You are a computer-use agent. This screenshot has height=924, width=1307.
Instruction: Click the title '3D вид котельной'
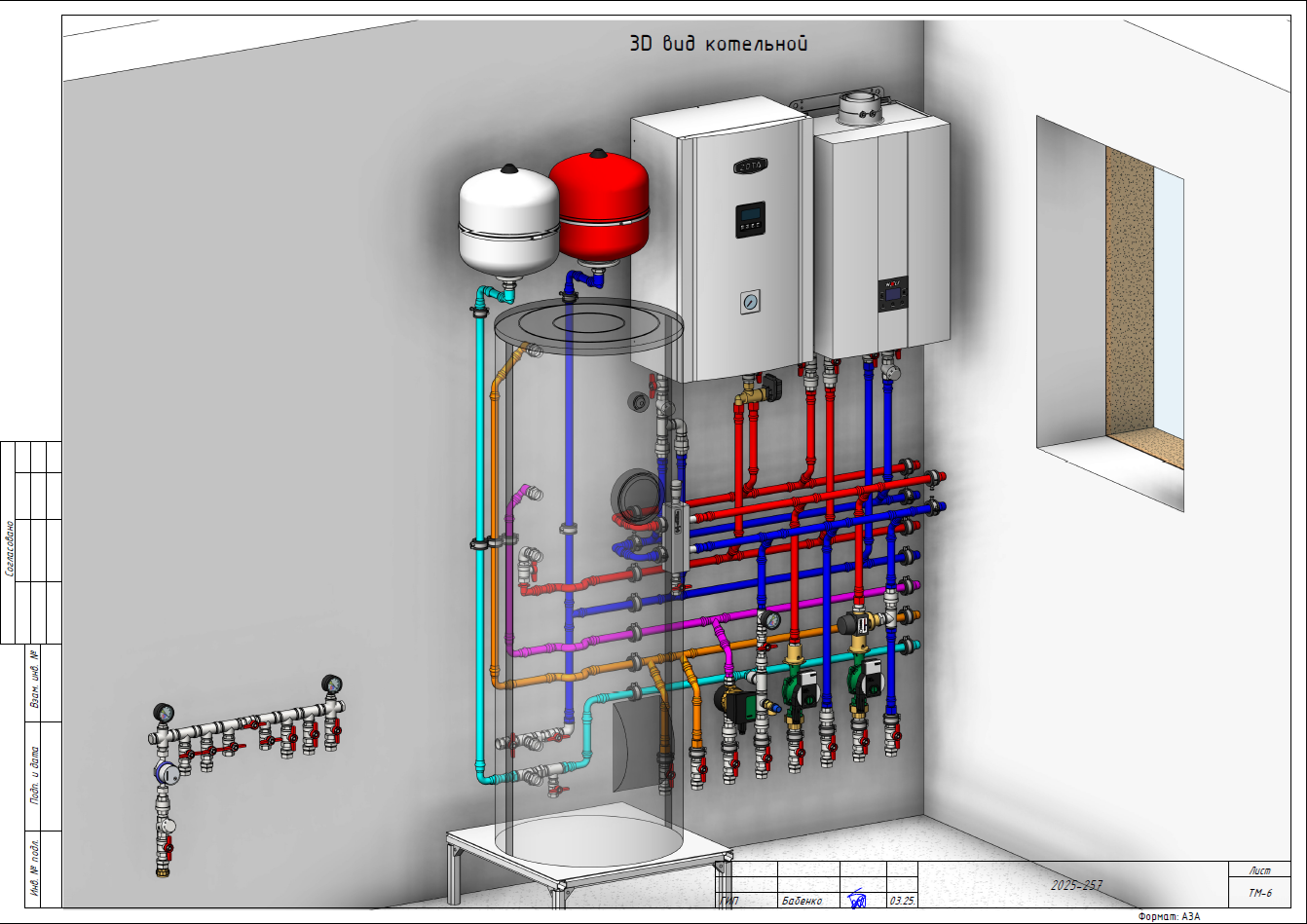719,44
